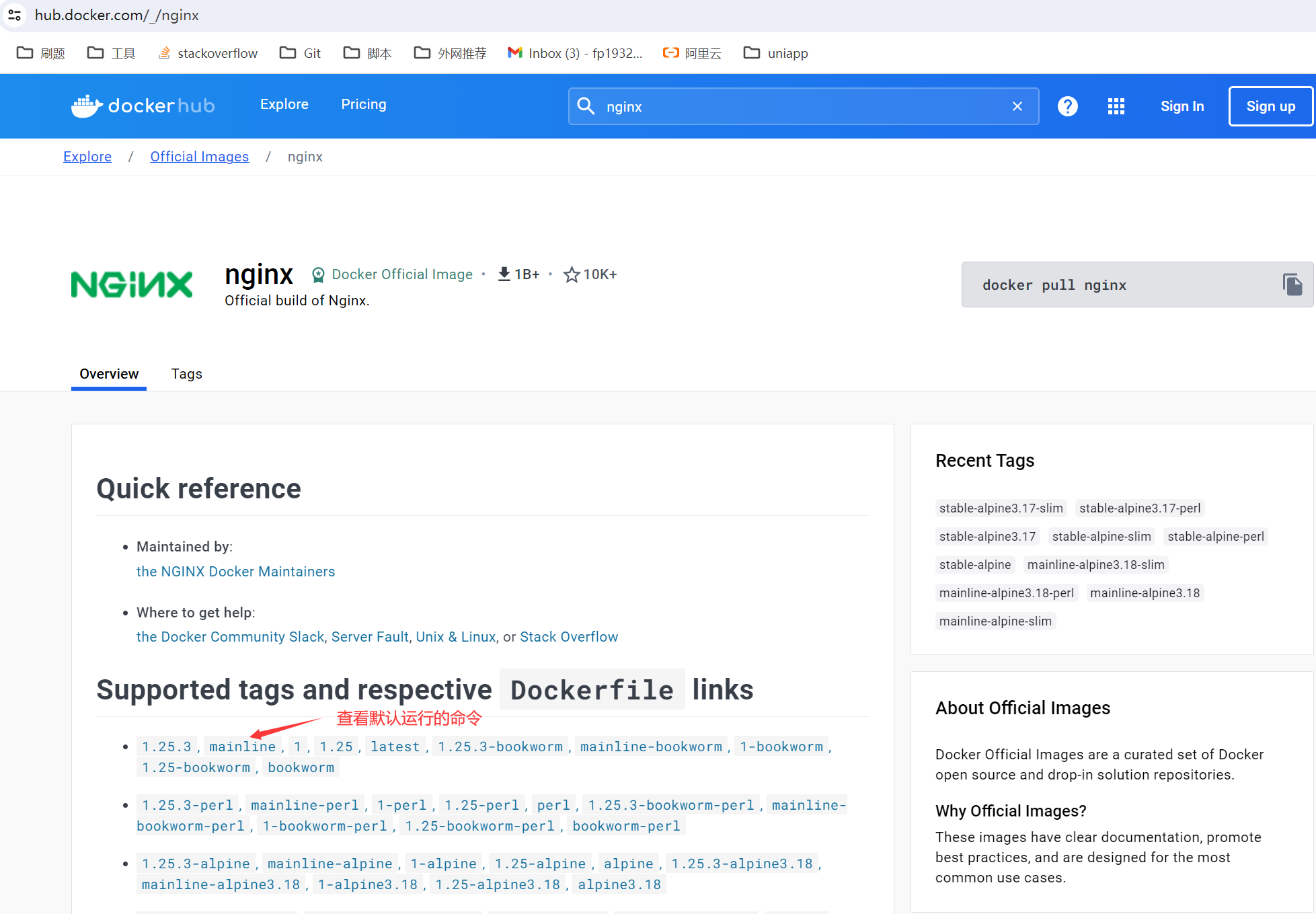Open the bookworm-perl tag link
This screenshot has height=914, width=1316.
tap(627, 826)
